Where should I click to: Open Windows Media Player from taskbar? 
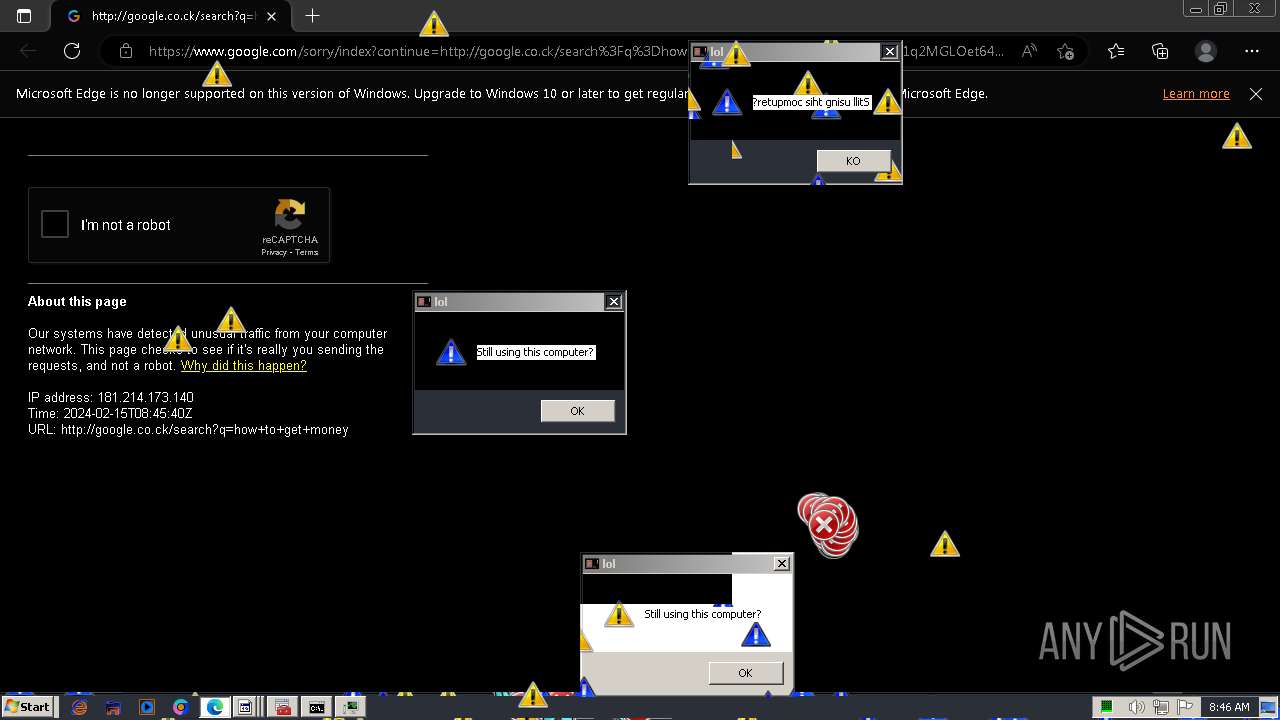147,707
